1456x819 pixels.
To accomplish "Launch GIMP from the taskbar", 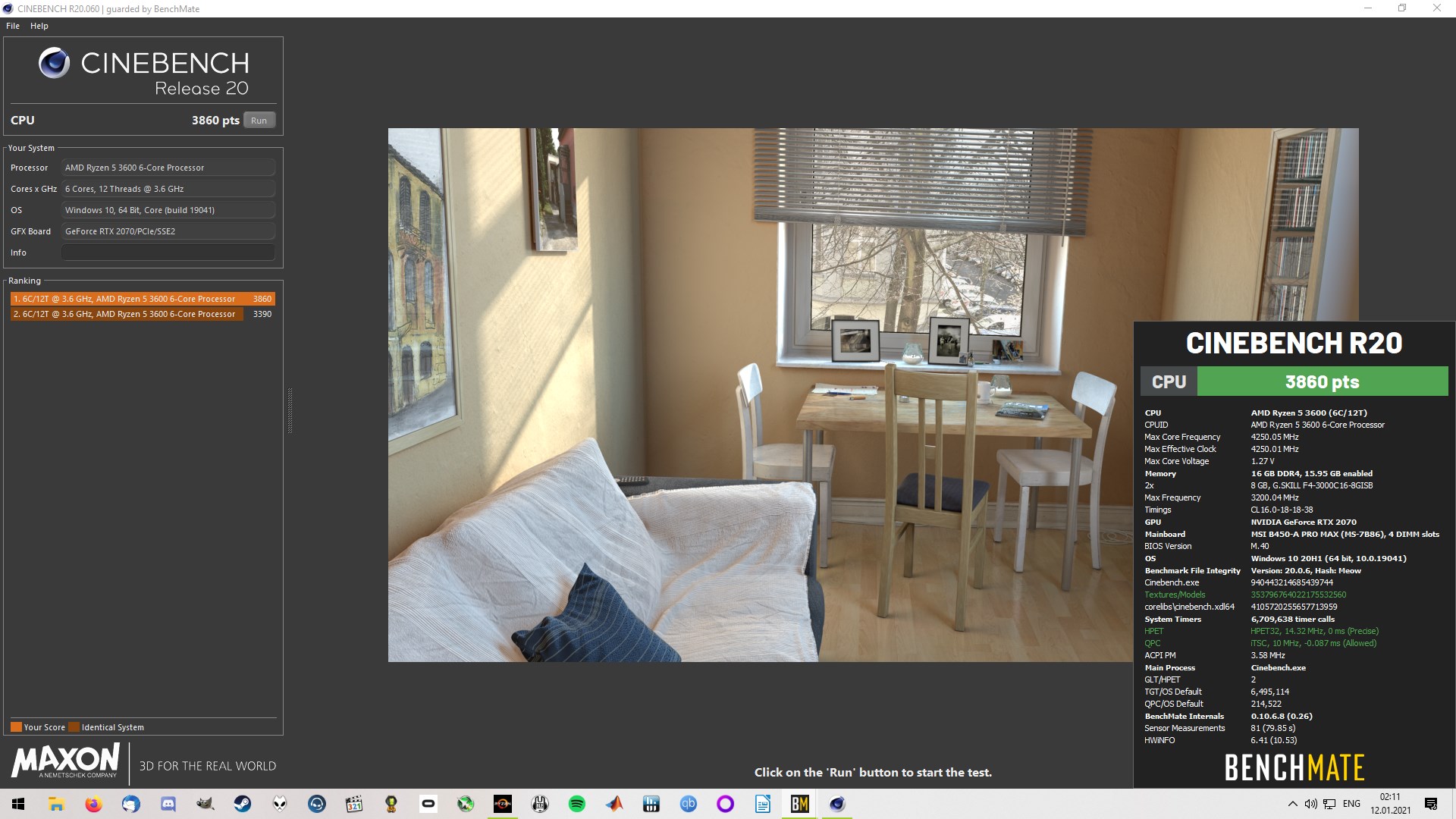I will pos(205,804).
